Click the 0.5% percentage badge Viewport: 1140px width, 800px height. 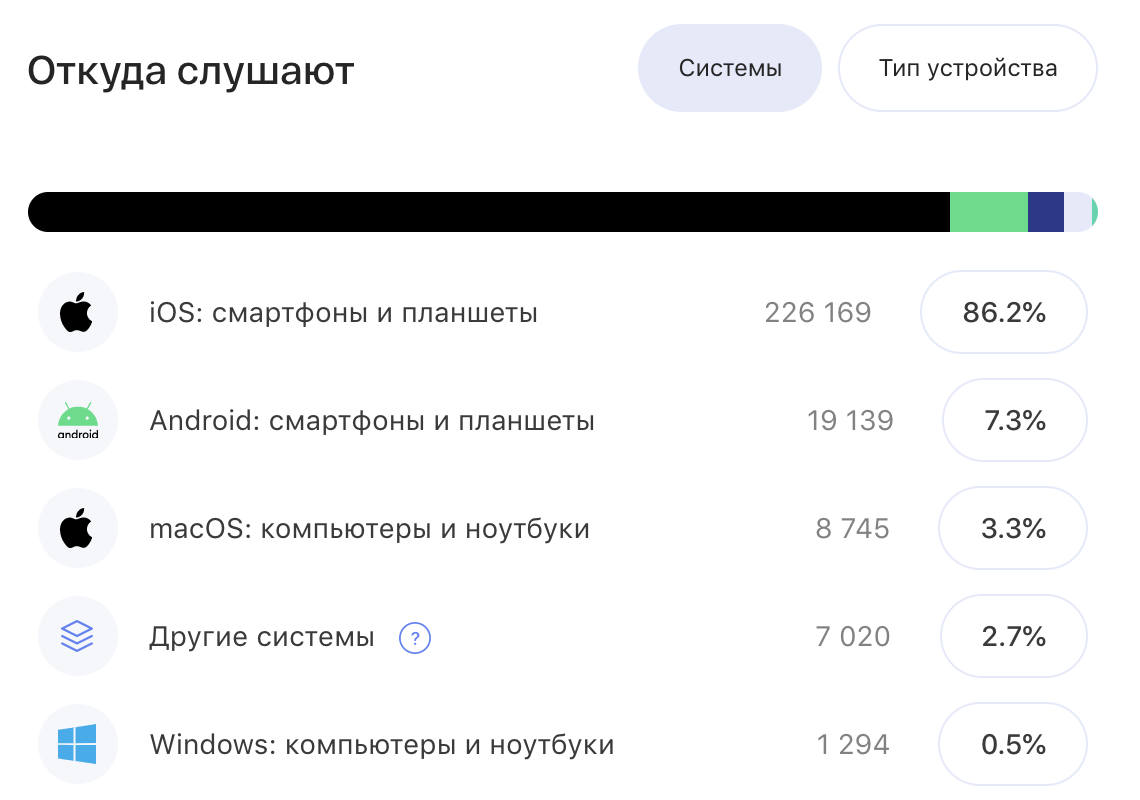tap(1013, 744)
